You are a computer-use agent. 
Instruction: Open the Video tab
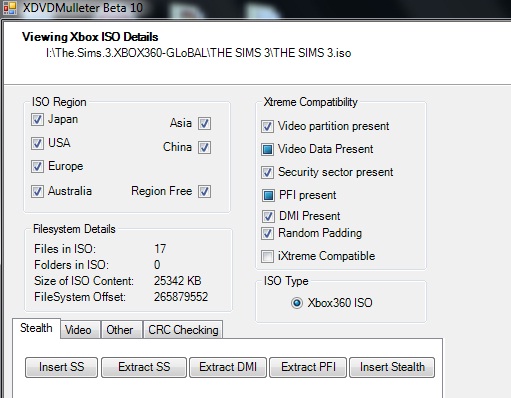coord(80,330)
